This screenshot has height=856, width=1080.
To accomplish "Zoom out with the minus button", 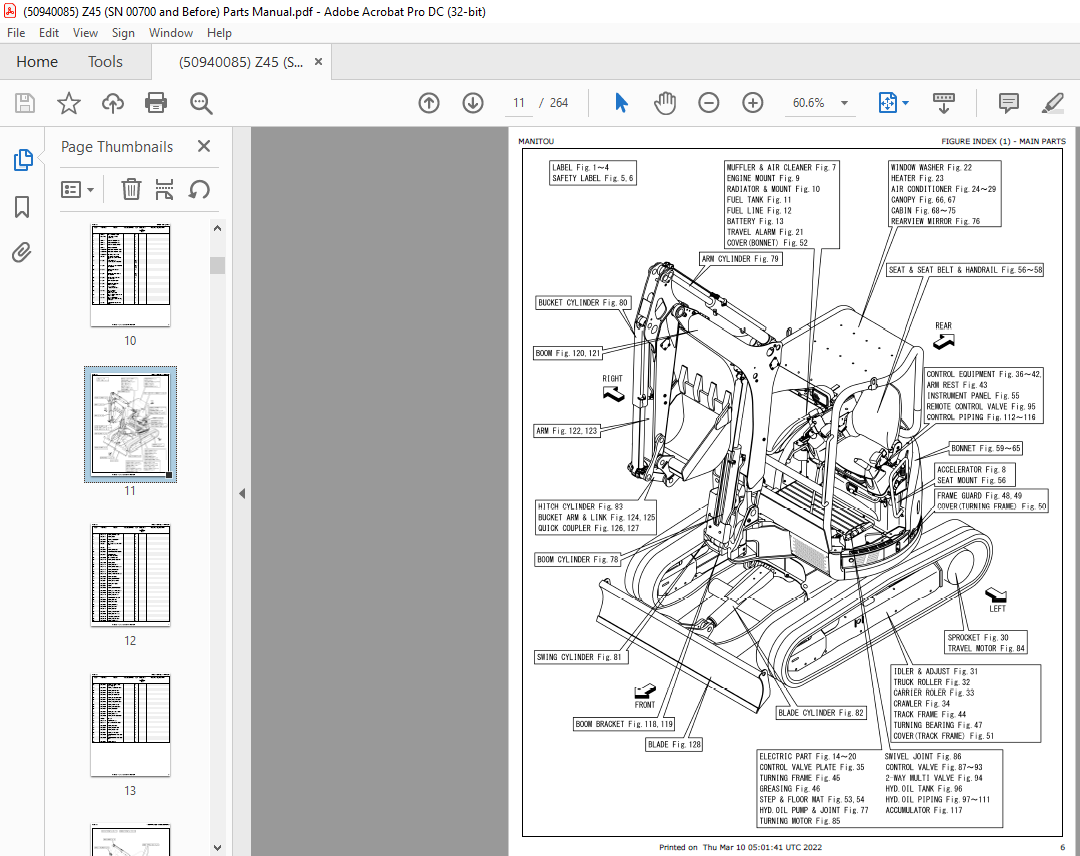I will pyautogui.click(x=708, y=103).
